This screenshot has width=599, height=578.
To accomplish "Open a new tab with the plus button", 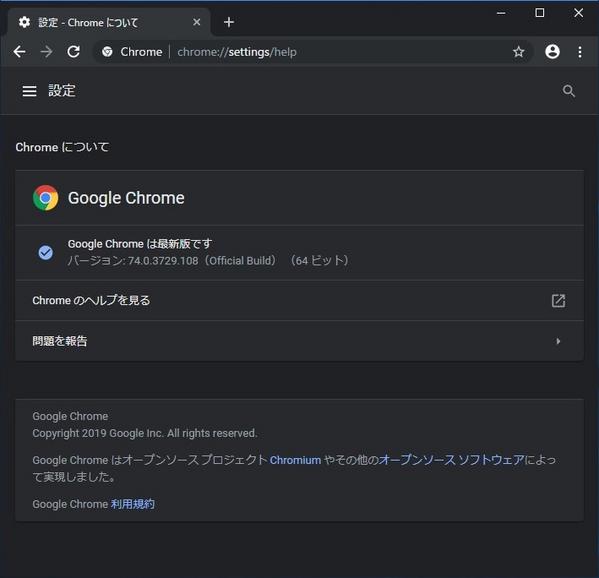I will pos(229,22).
